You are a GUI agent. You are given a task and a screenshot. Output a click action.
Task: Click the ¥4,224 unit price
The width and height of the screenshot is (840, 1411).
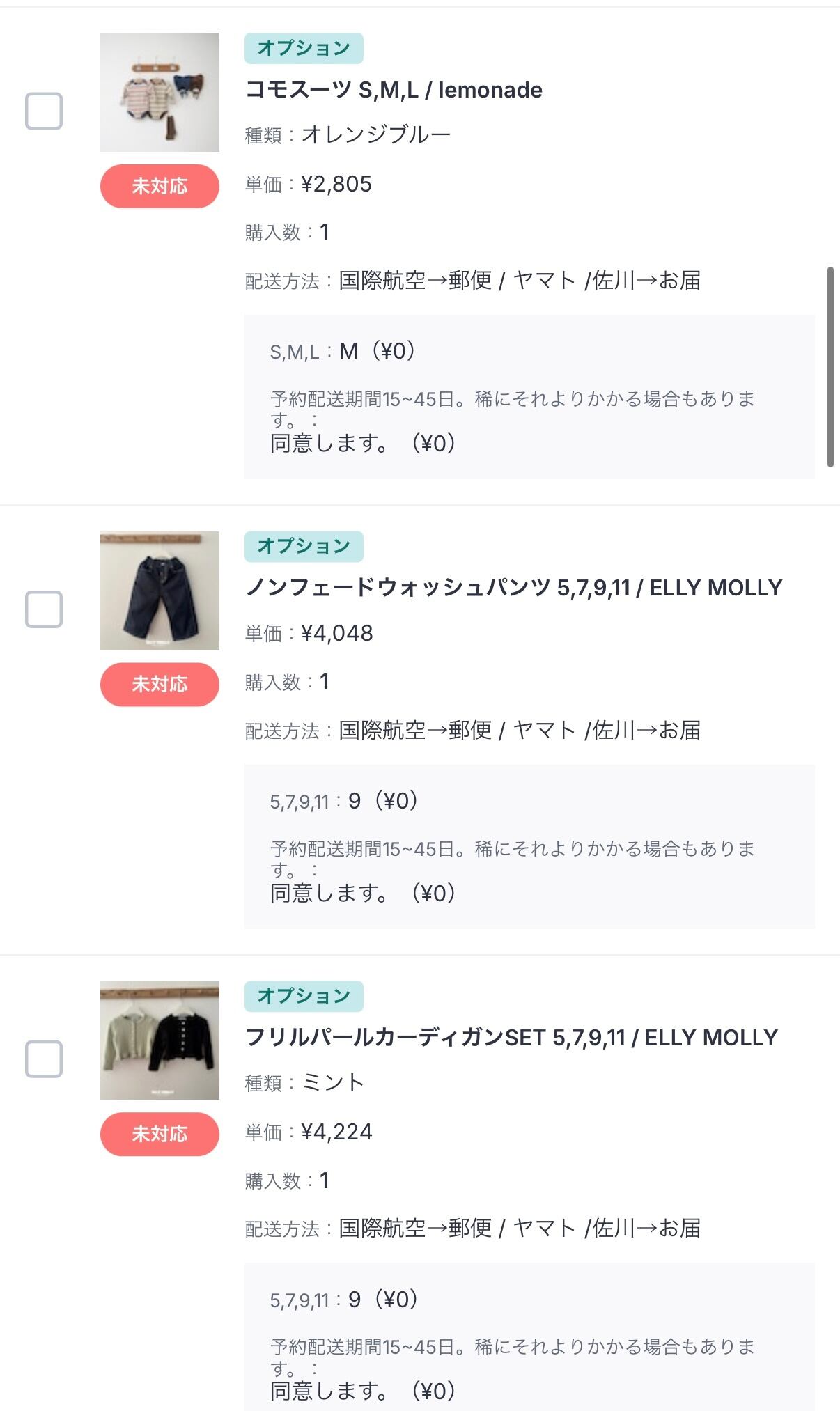click(336, 1132)
